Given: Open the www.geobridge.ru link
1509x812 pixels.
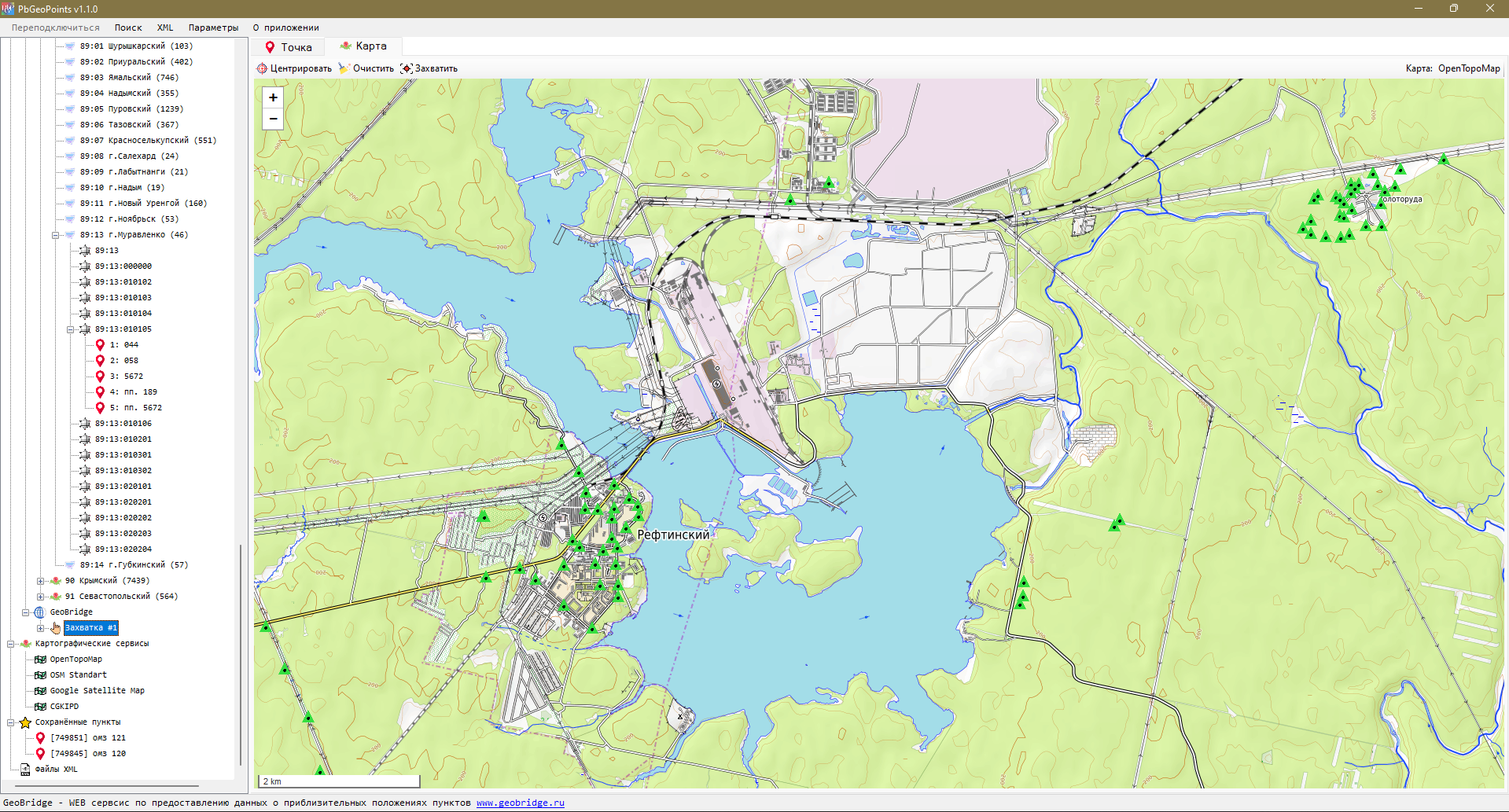Looking at the screenshot, I should pyautogui.click(x=520, y=803).
